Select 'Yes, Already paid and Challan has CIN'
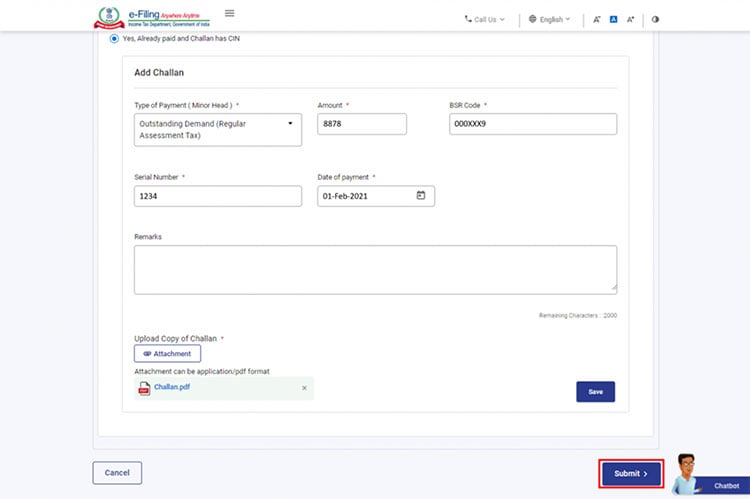The height and width of the screenshot is (499, 750). (x=114, y=38)
